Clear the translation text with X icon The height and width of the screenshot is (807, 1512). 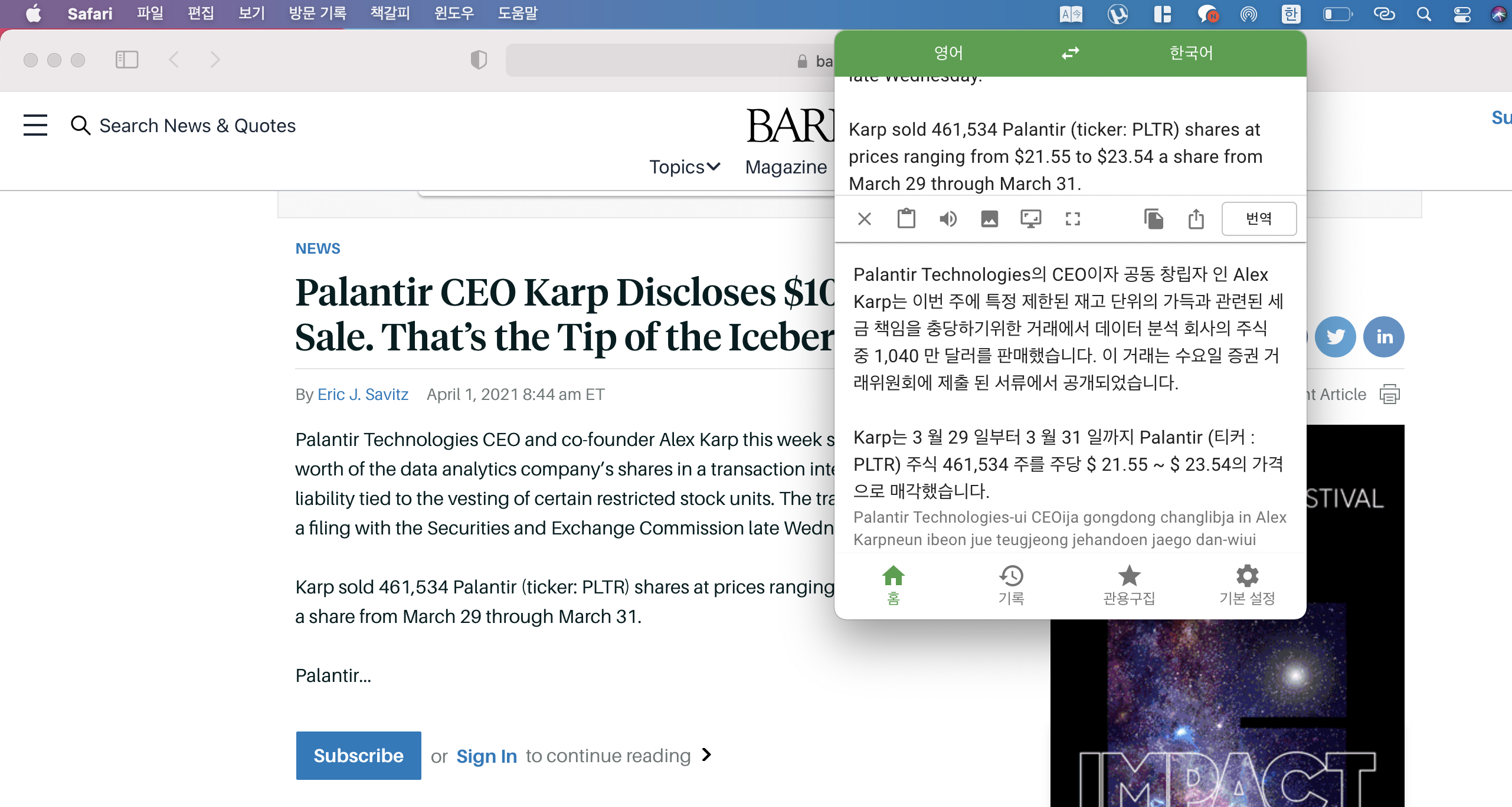(x=865, y=219)
